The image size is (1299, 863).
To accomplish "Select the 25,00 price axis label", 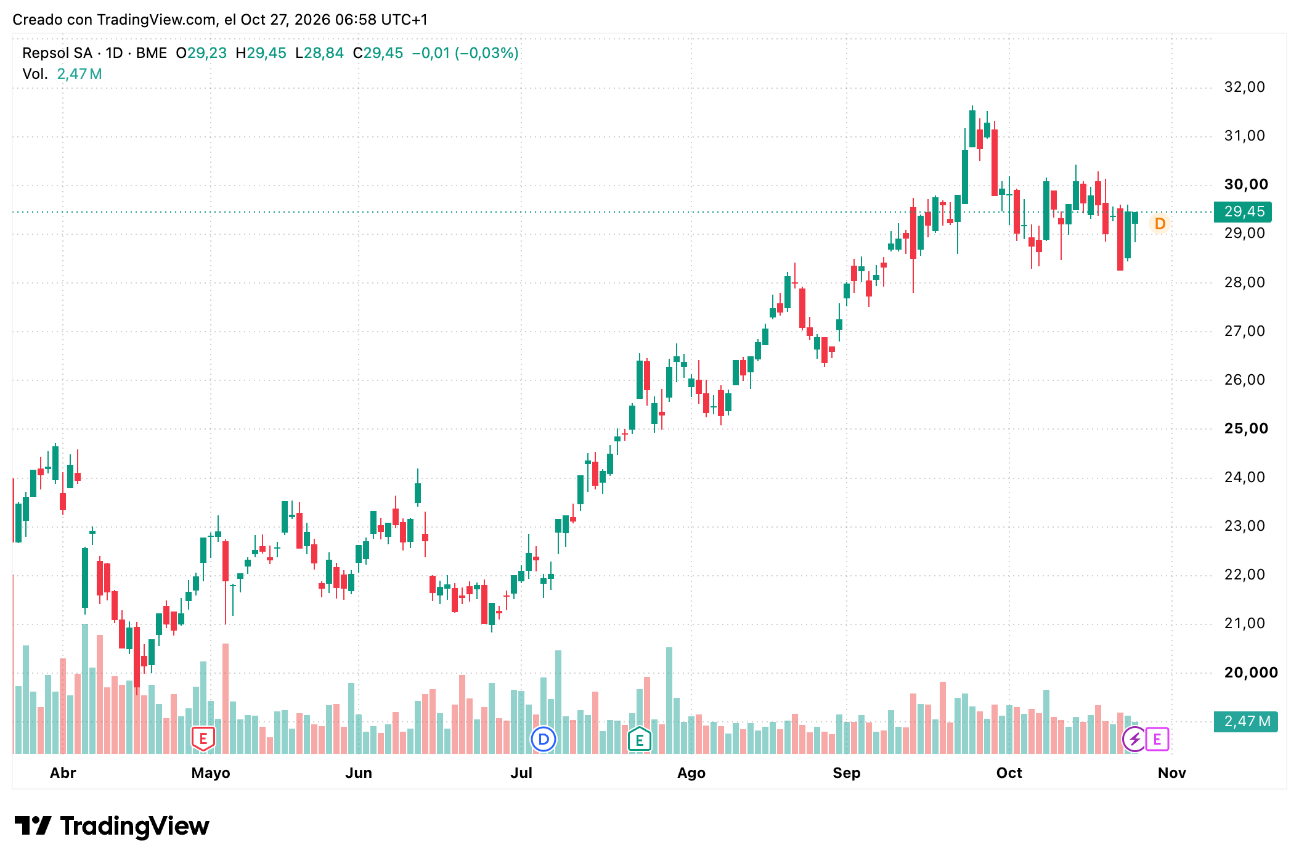I will point(1245,428).
